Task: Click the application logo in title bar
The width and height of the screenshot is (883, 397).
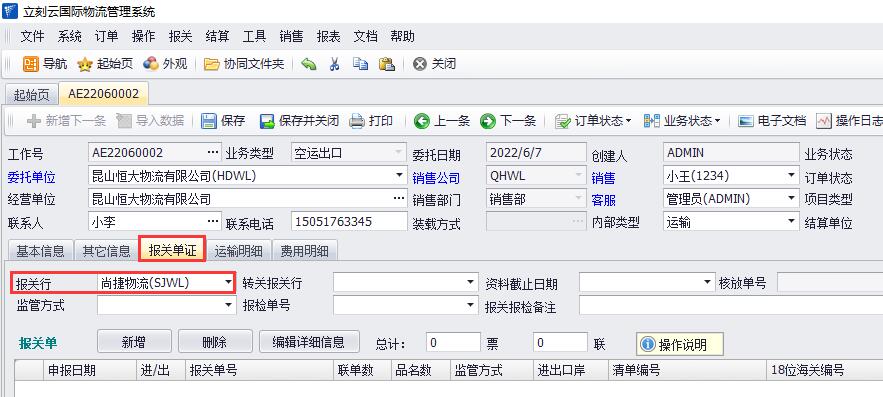Action: coord(10,11)
